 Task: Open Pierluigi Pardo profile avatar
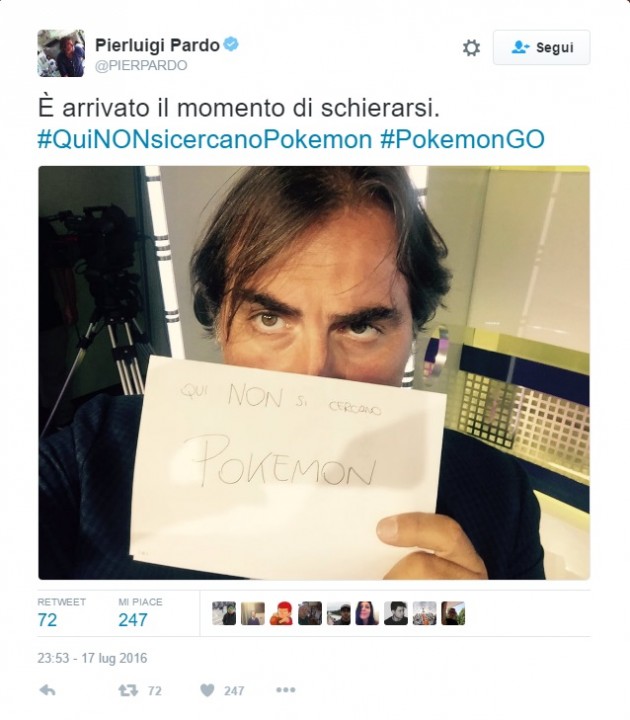coord(61,53)
